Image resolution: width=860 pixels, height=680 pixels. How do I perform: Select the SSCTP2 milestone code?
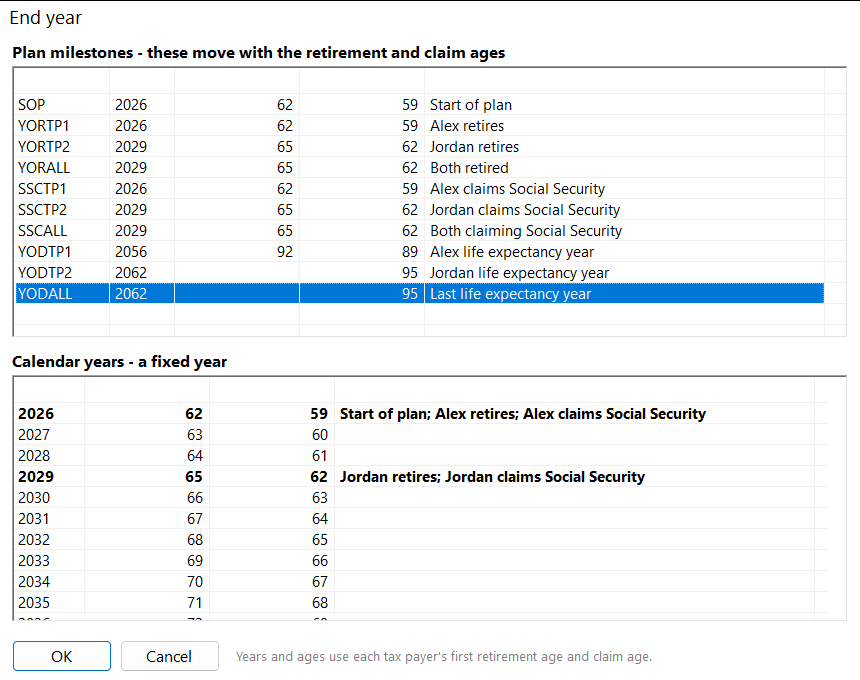pos(42,209)
